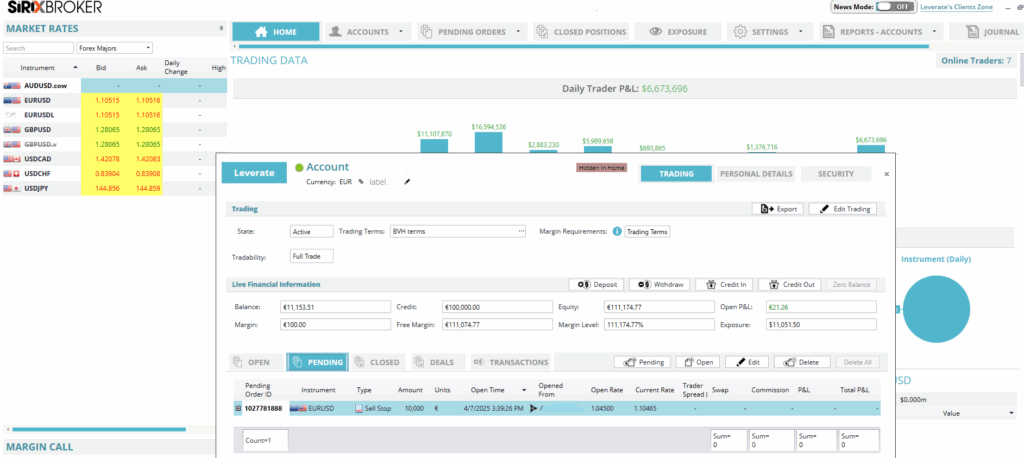Click the Market Rates search field

coord(38,47)
